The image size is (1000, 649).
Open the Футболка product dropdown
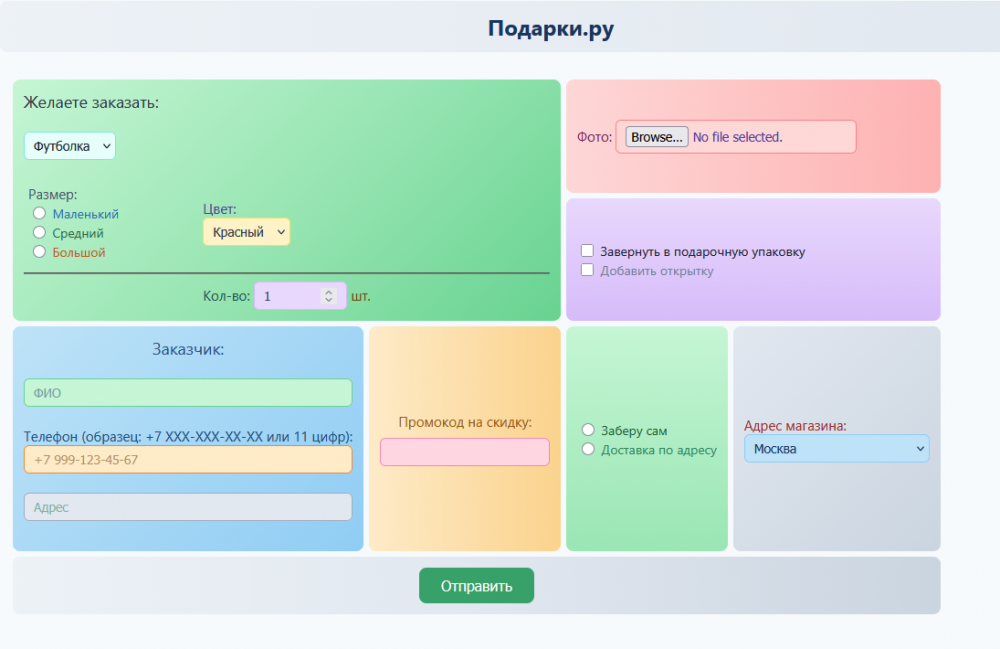(70, 146)
